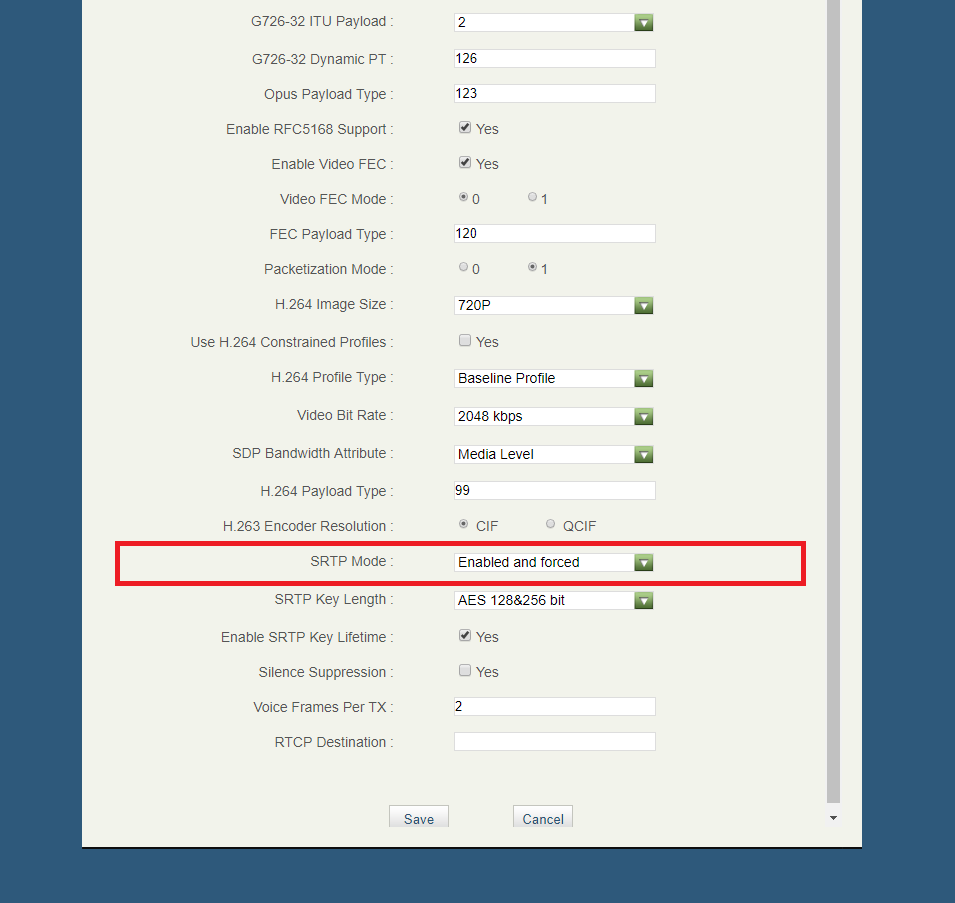Open the H.264 Profile Type dropdown

pyautogui.click(x=554, y=378)
